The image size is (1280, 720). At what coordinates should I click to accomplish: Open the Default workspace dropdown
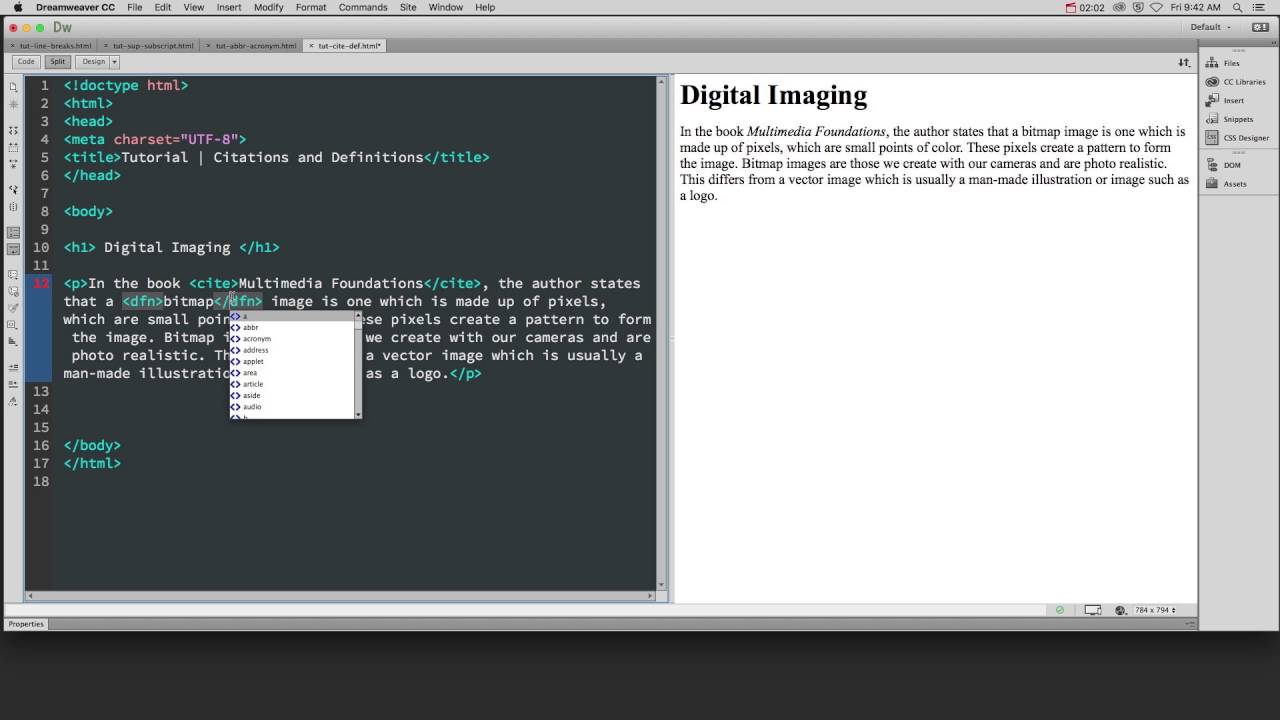pos(1211,27)
